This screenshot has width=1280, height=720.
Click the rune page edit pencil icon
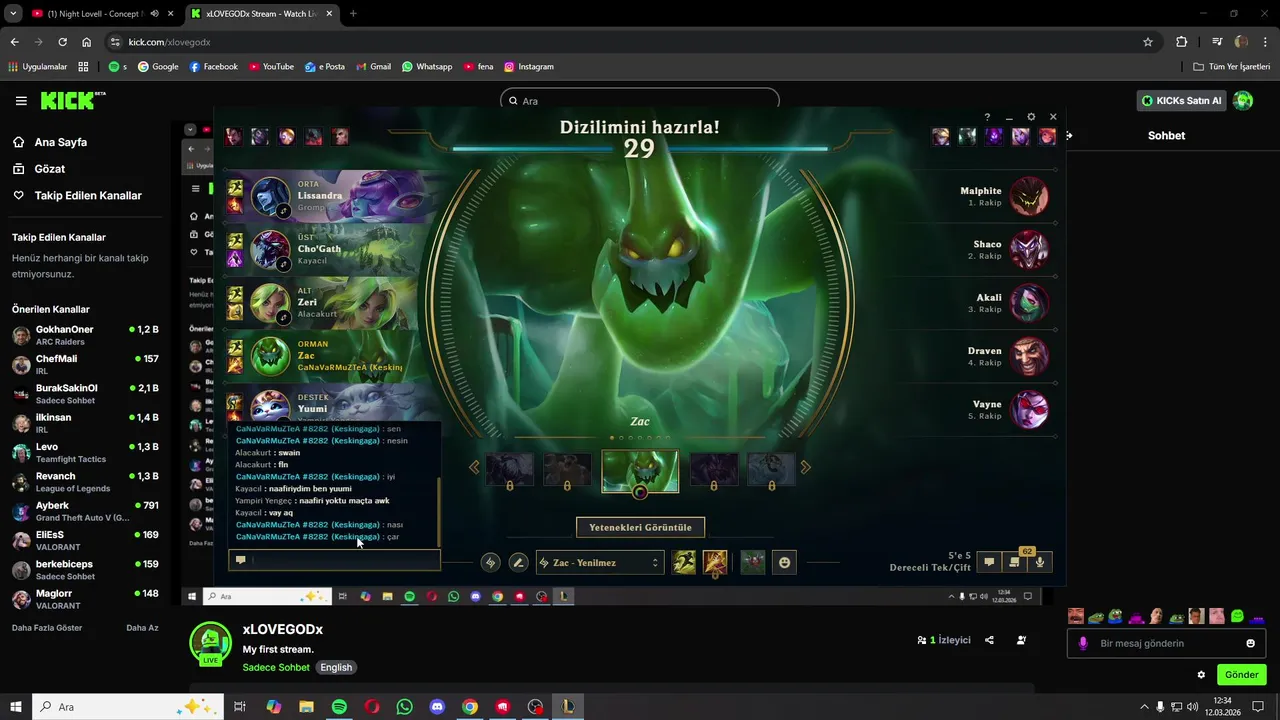tap(518, 563)
